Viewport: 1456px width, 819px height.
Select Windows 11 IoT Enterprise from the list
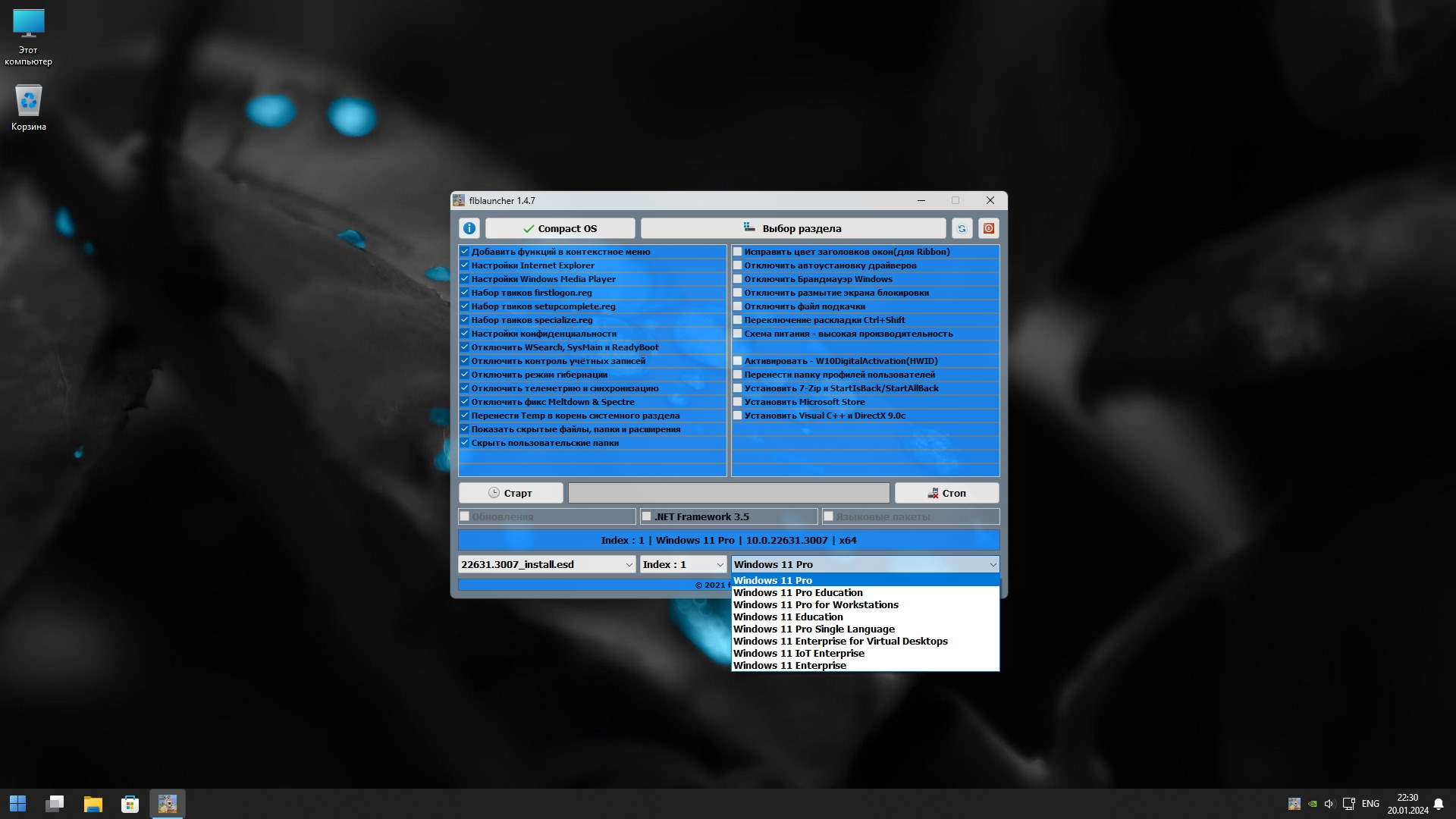799,653
